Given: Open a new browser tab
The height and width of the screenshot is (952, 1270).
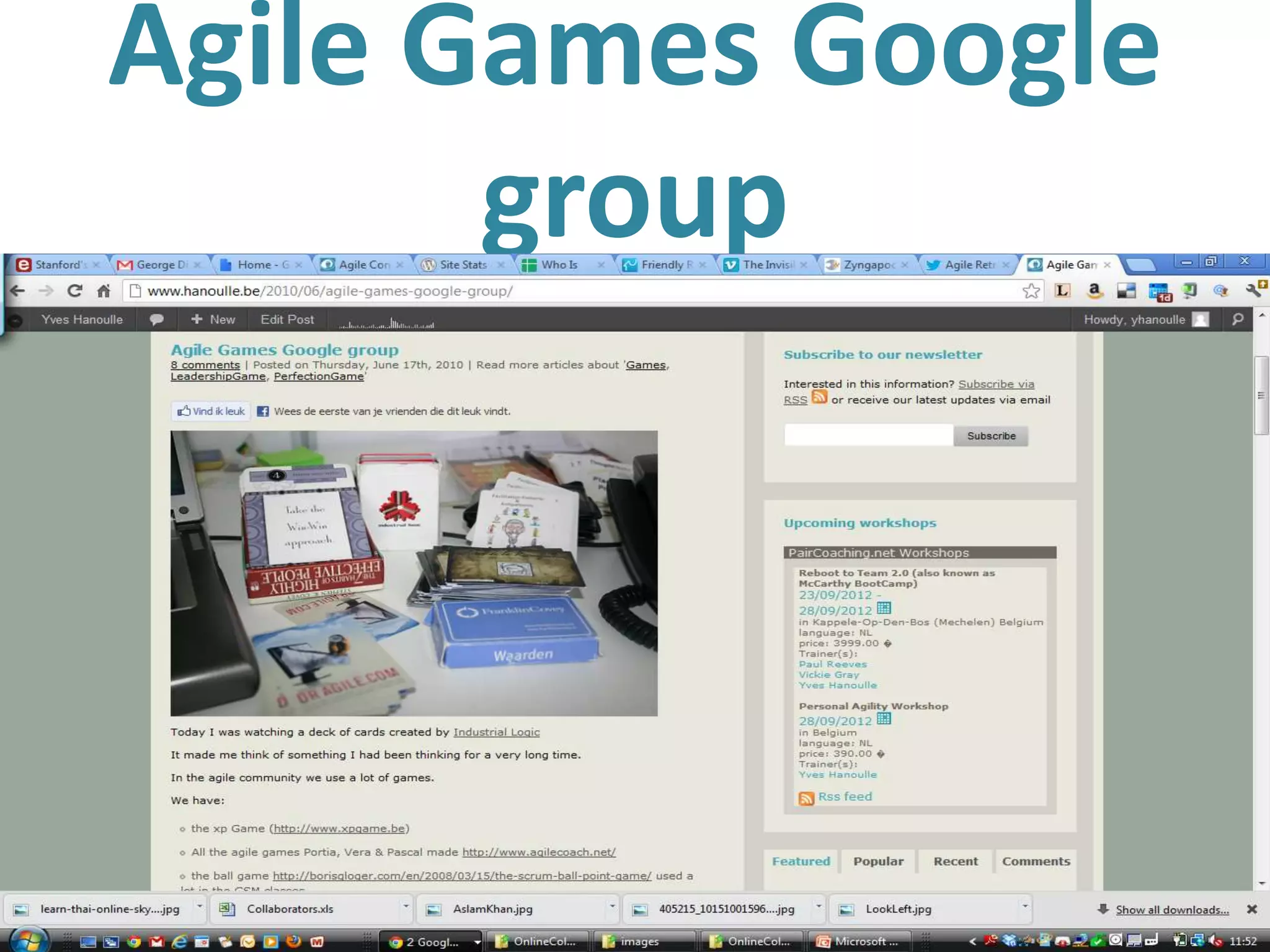Looking at the screenshot, I should 1140,265.
